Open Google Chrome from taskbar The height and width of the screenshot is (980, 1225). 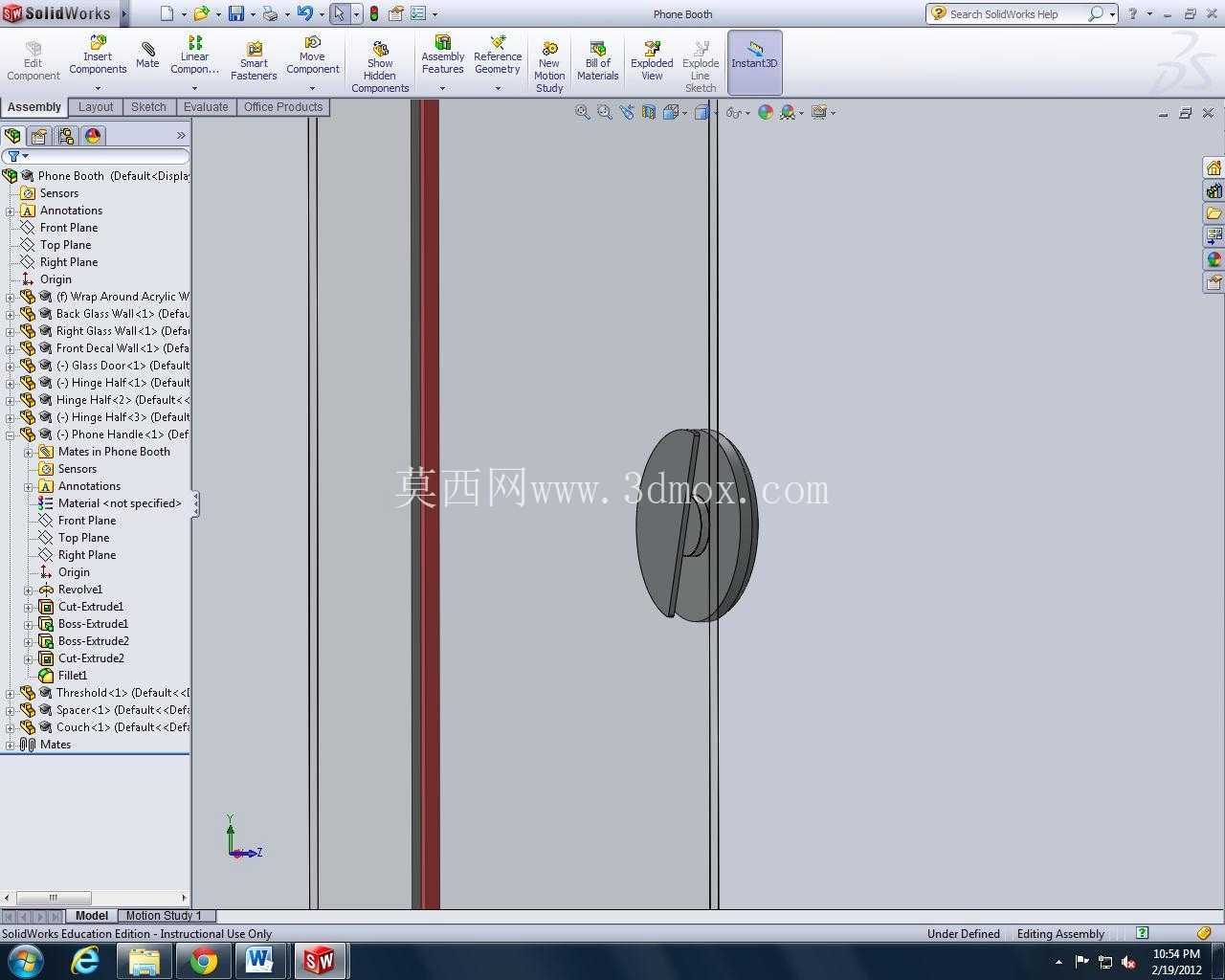(x=203, y=960)
